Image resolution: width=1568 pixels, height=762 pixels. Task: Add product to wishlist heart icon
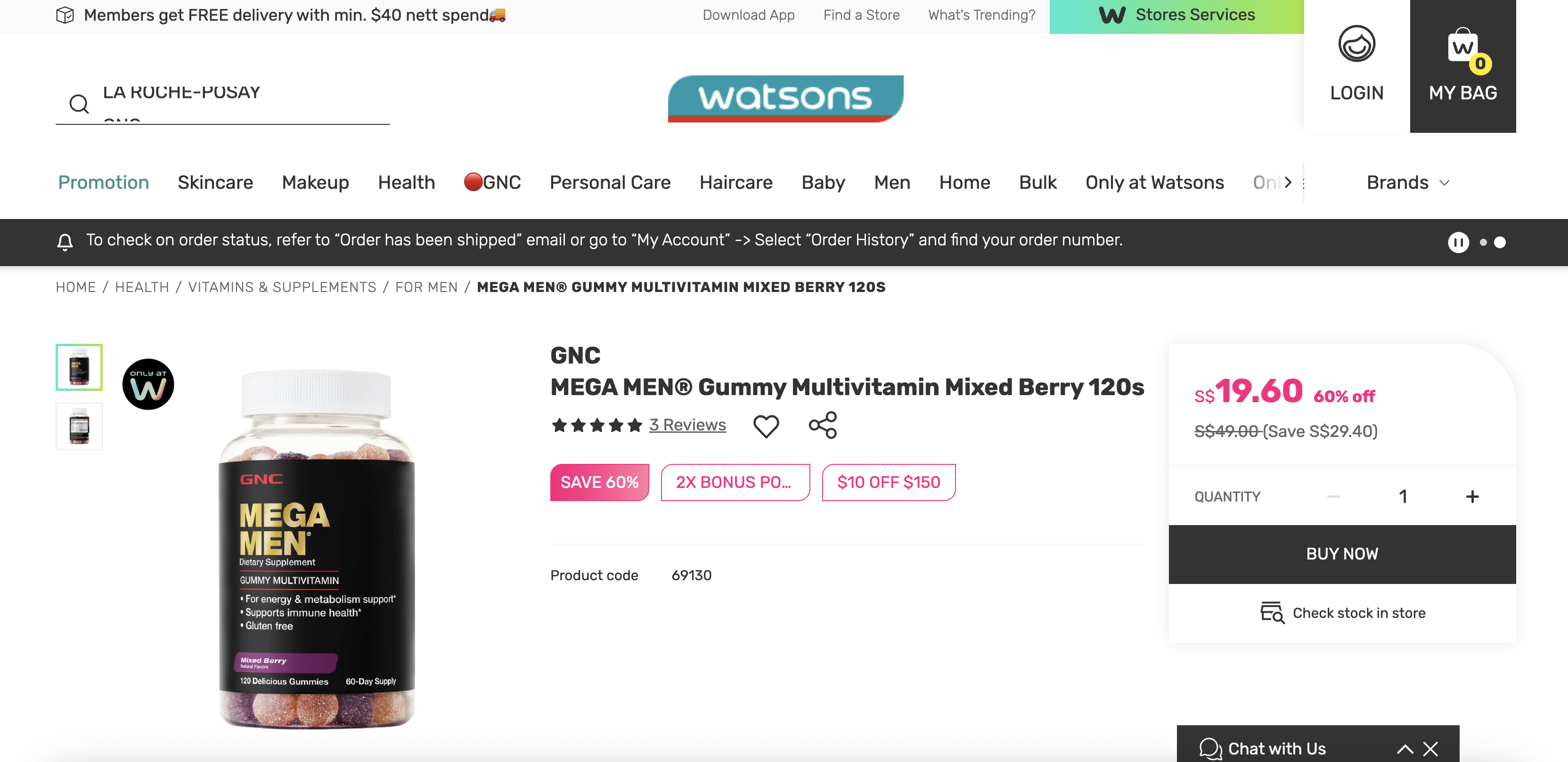point(766,425)
